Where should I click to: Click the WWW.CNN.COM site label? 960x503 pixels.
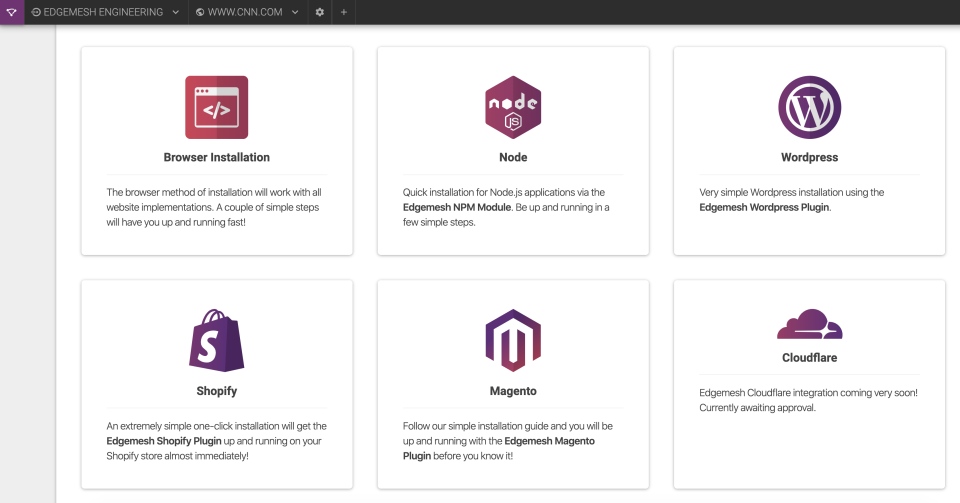[245, 12]
